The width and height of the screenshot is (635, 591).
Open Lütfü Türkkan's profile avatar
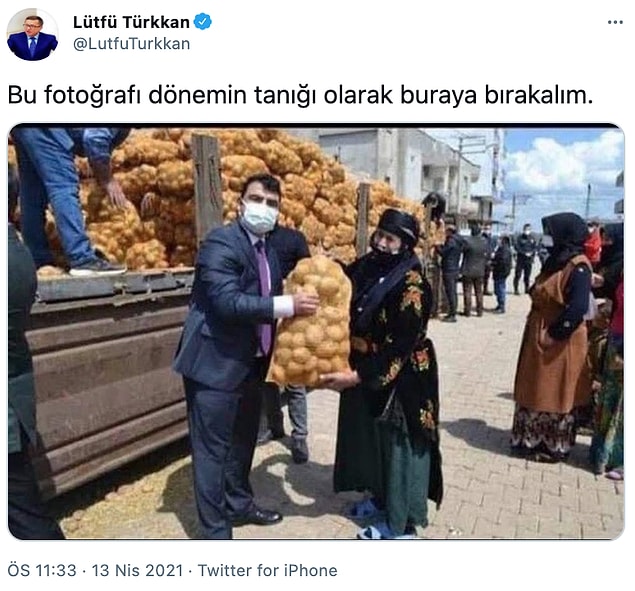tap(32, 34)
